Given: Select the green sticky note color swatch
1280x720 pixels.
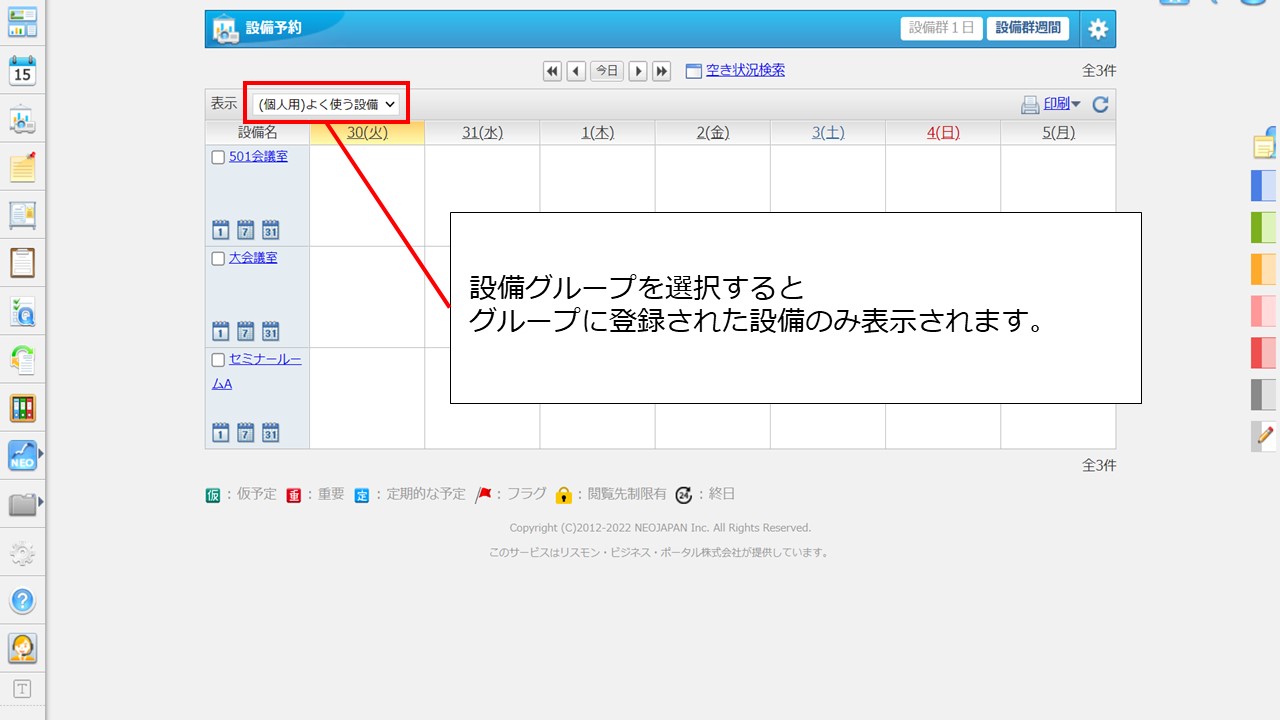Looking at the screenshot, I should (1264, 227).
